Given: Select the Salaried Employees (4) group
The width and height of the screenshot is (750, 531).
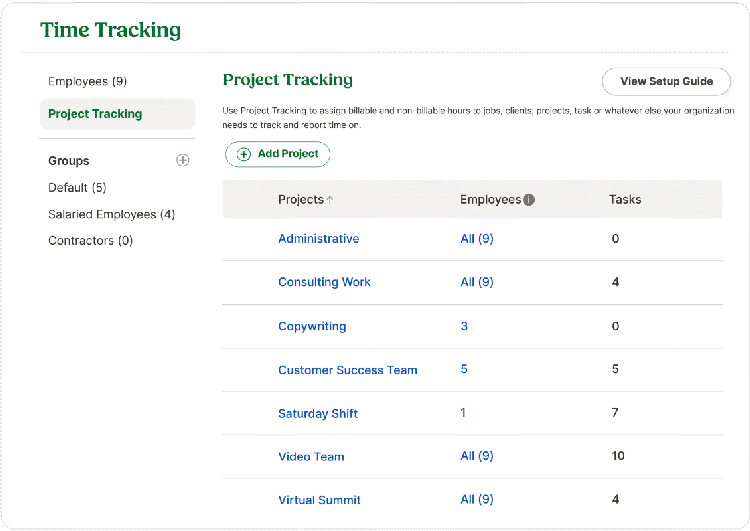Looking at the screenshot, I should click(x=111, y=214).
